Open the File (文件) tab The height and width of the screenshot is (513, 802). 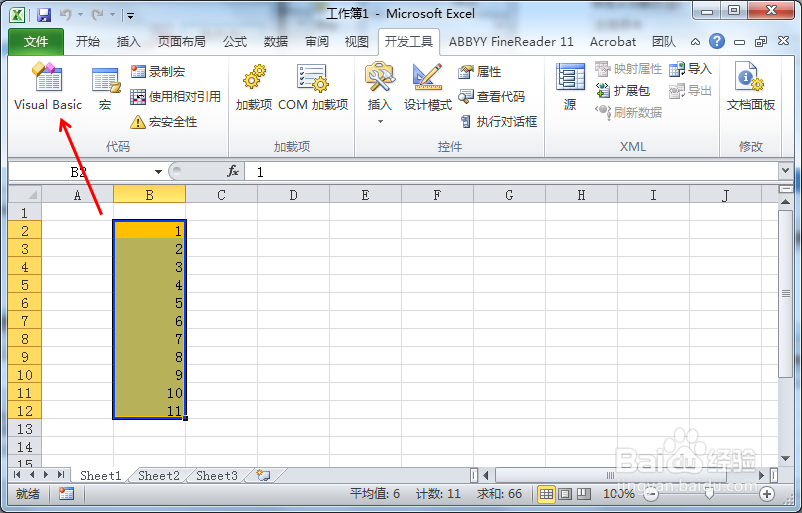(x=36, y=41)
